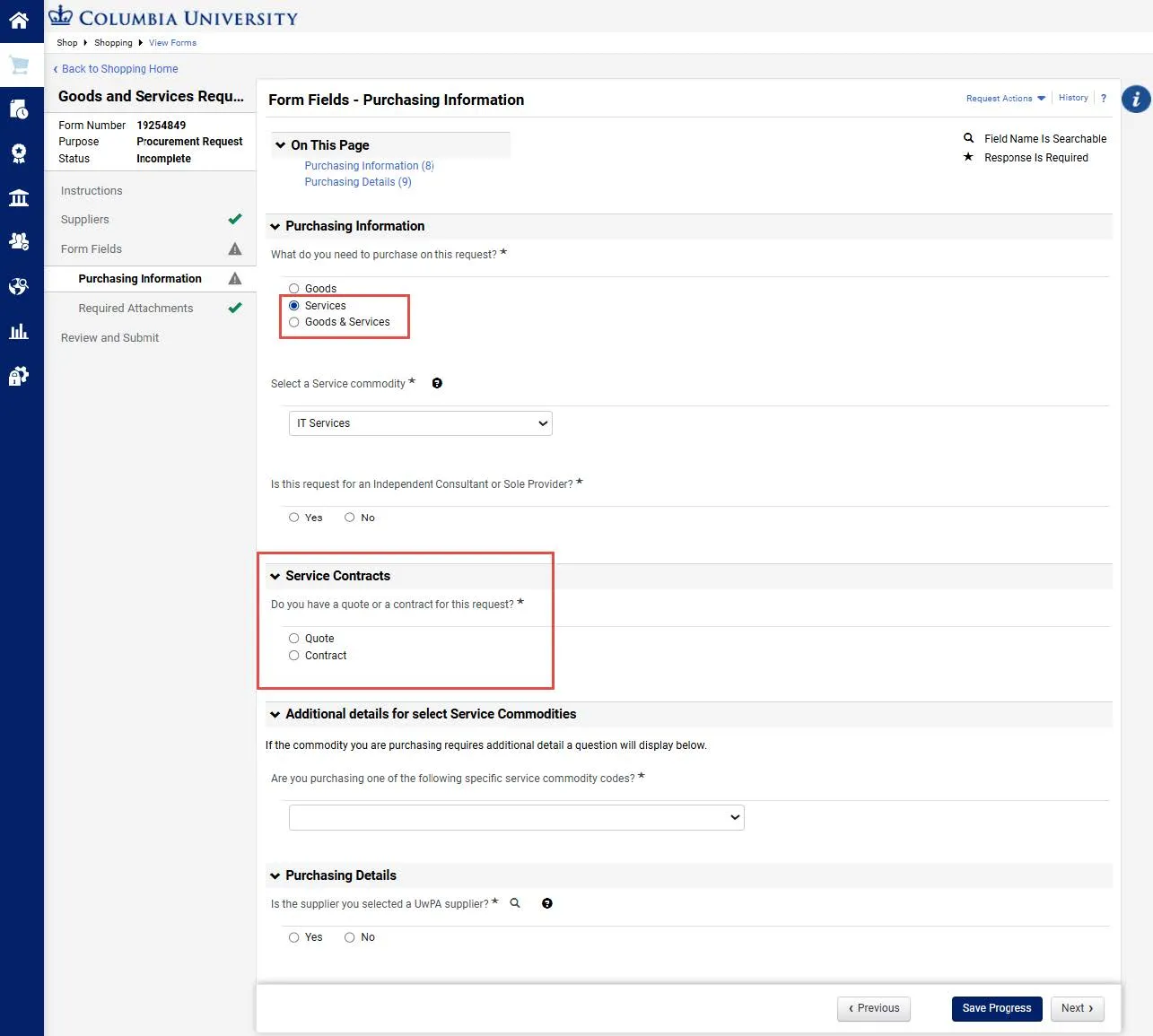Open specific service commodity codes dropdown
The width and height of the screenshot is (1153, 1036).
click(517, 817)
